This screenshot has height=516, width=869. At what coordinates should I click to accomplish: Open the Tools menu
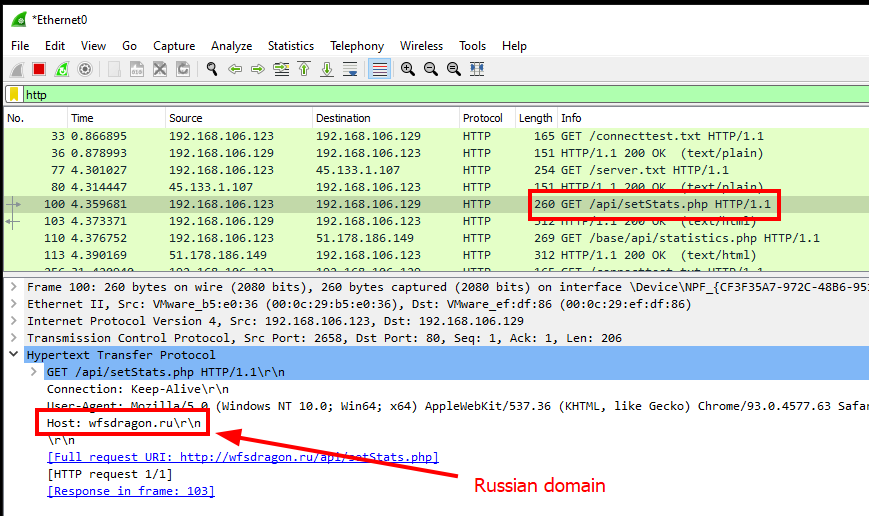[472, 46]
